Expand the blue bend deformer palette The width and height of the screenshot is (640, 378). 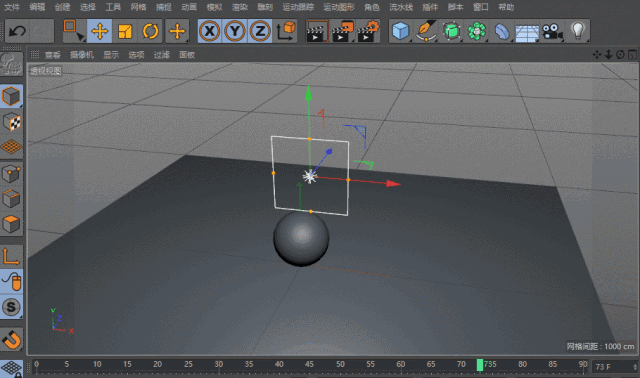pos(502,31)
